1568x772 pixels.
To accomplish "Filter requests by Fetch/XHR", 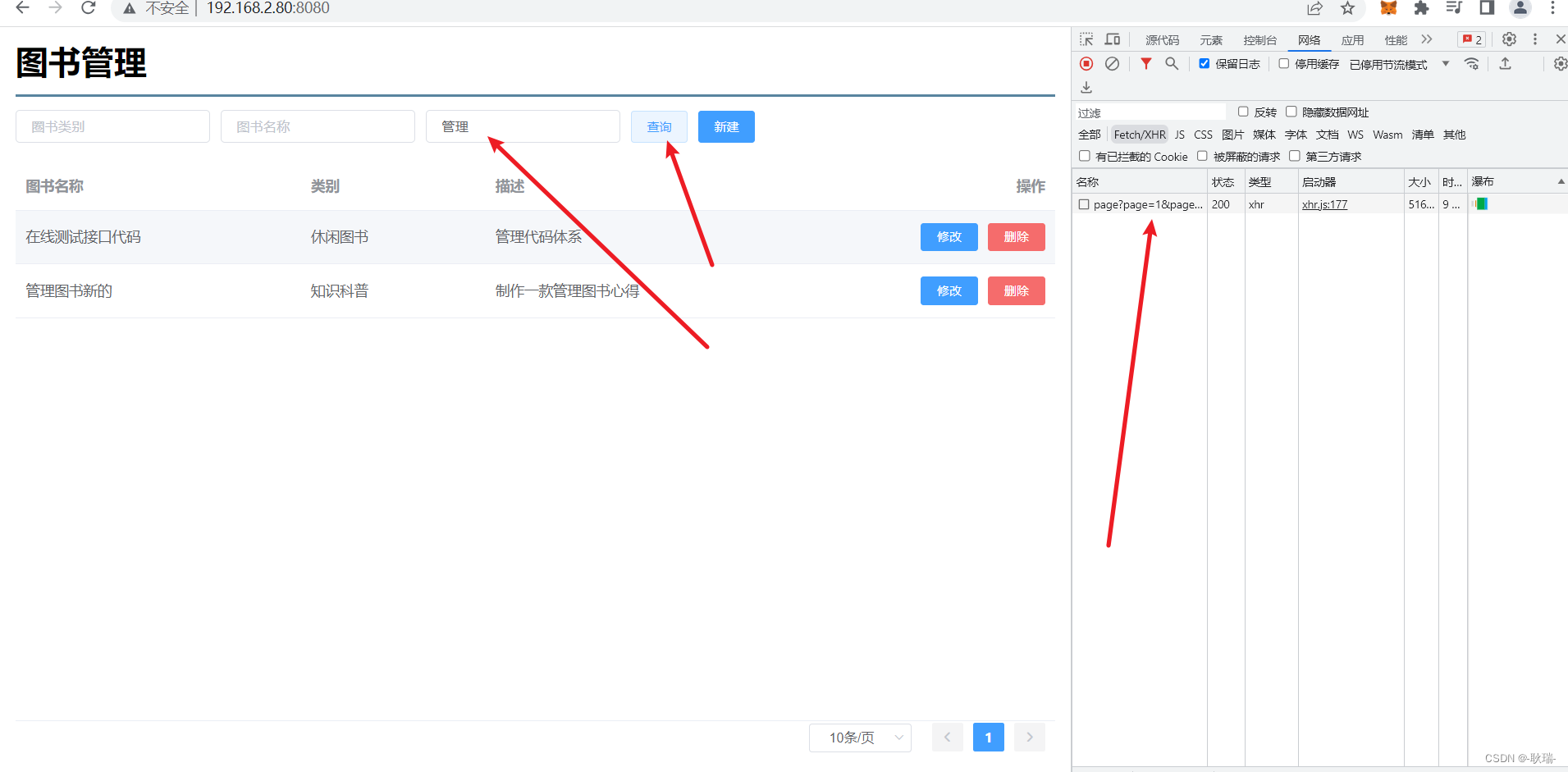I will [1140, 135].
